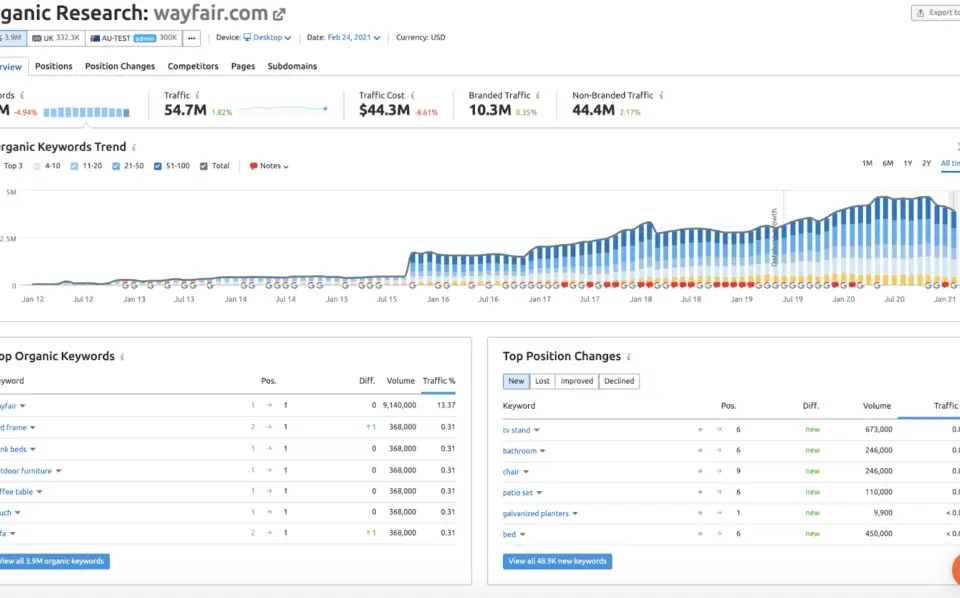Select the UK 332.3K database tab
Screen dimensions: 960x598
point(56,38)
